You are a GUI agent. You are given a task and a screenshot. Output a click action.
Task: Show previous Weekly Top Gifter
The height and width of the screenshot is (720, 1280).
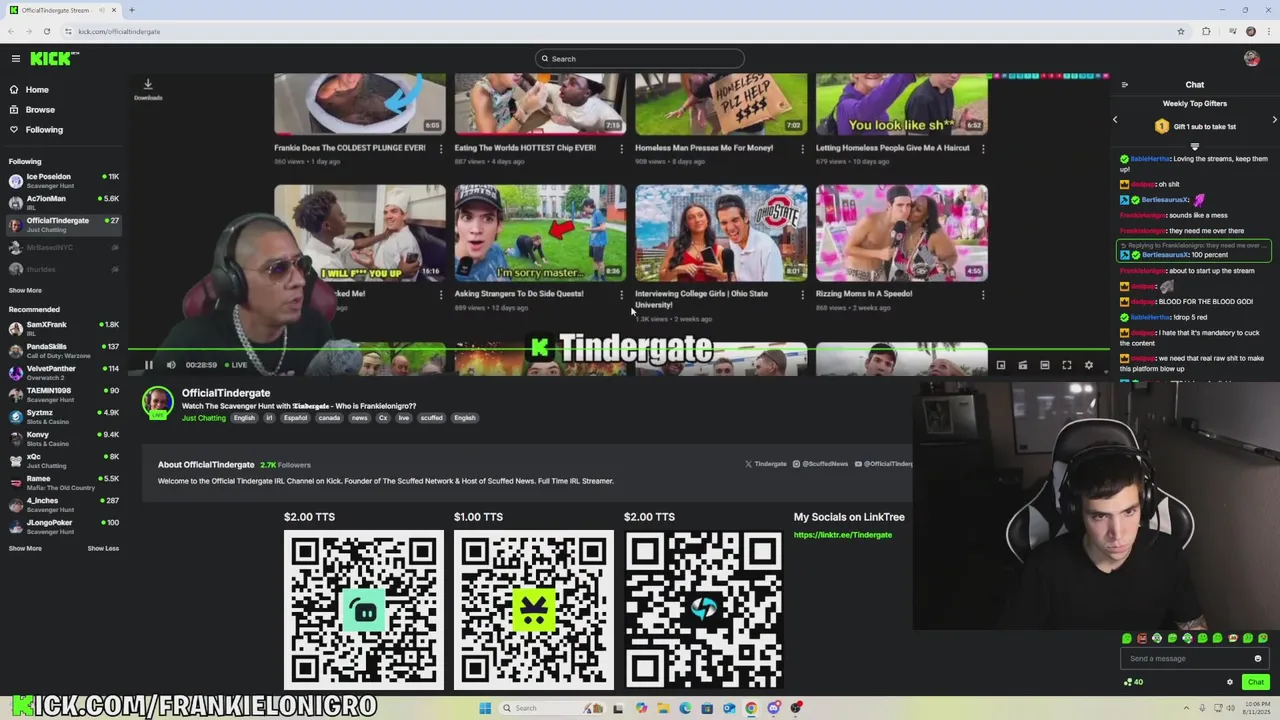click(x=1115, y=120)
